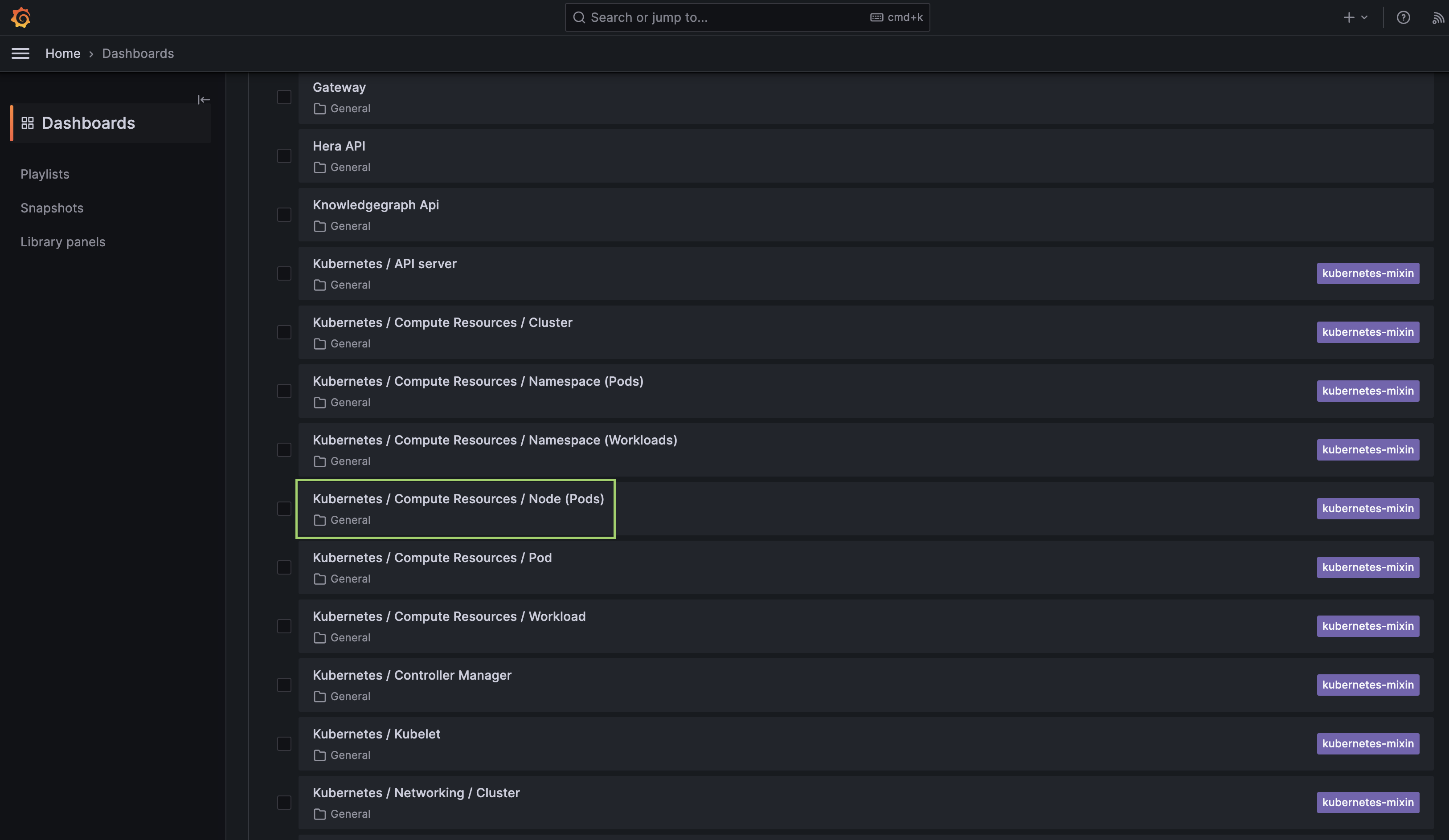Check the Compute Resources / Workload checkbox

point(284,626)
